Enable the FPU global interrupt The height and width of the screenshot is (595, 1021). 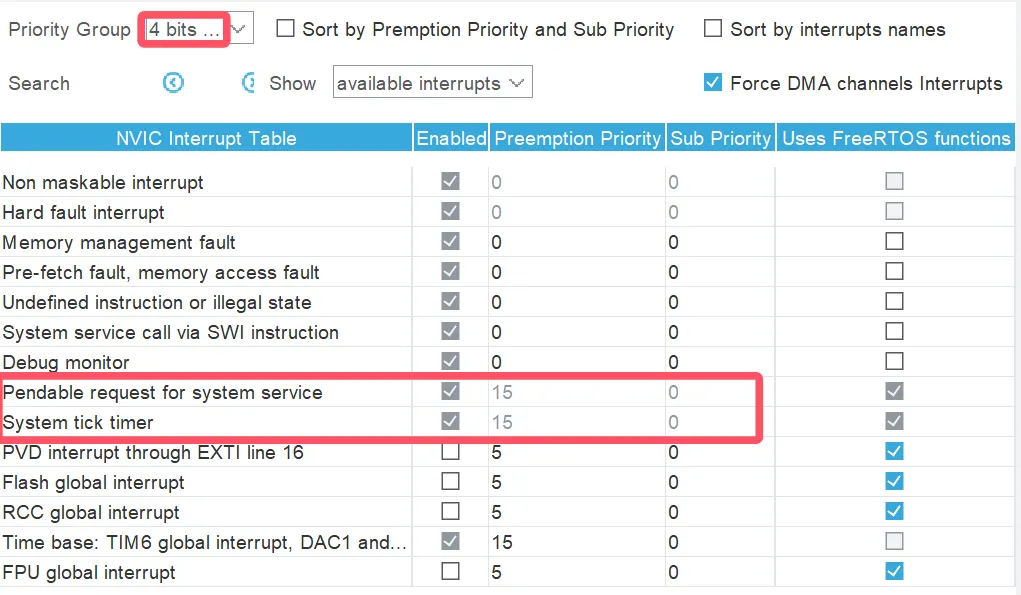point(451,572)
